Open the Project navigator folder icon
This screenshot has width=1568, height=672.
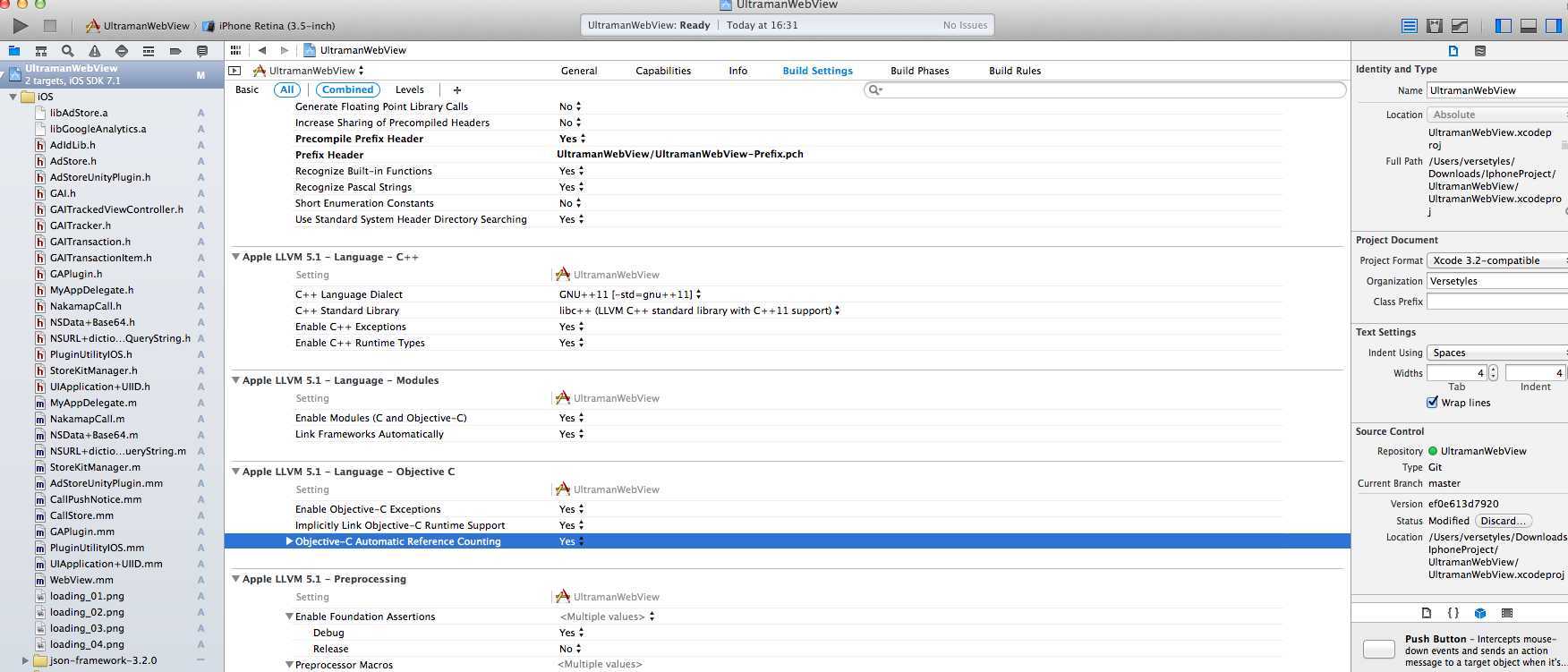click(14, 51)
